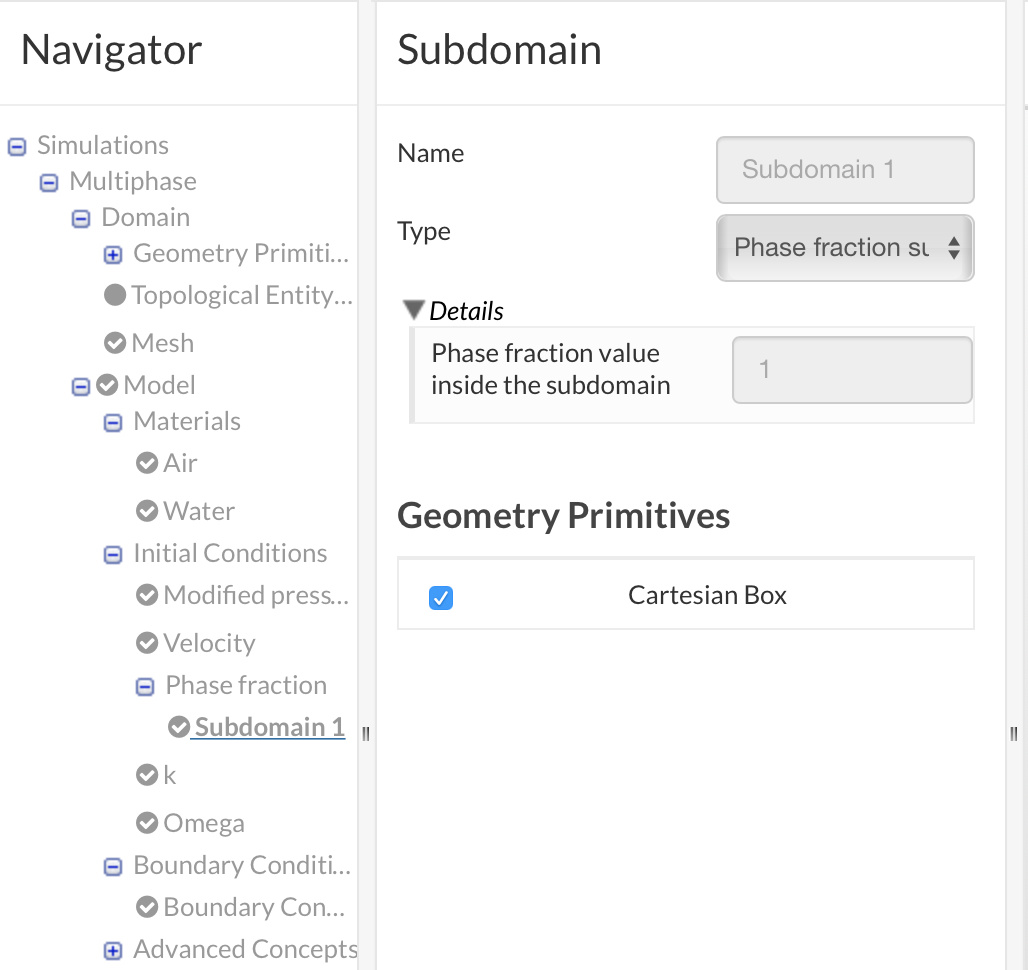Select Subdomain 1 in the navigator
Viewport: 1028px width, 970px height.
click(x=269, y=727)
